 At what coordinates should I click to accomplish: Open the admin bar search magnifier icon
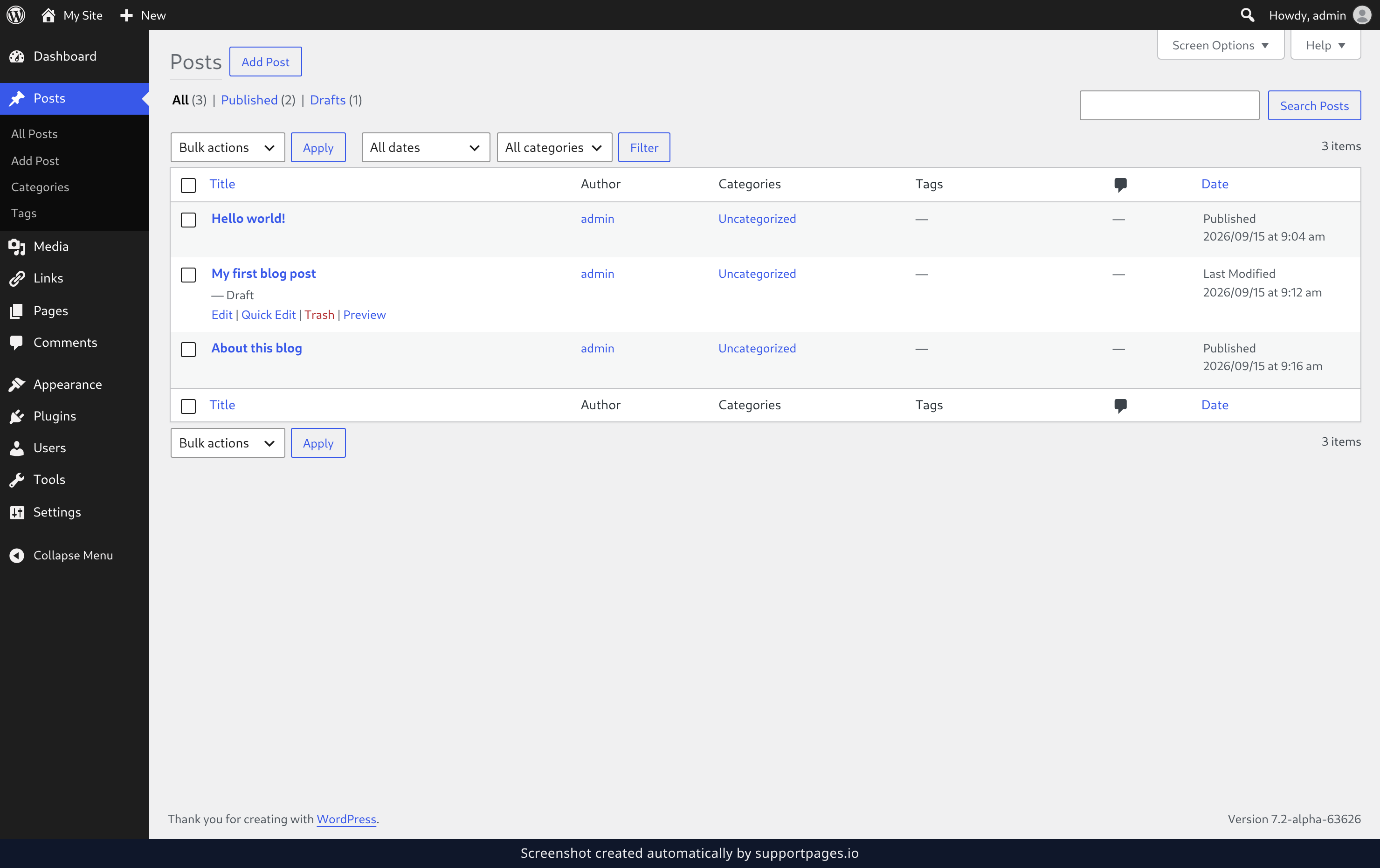(1247, 15)
